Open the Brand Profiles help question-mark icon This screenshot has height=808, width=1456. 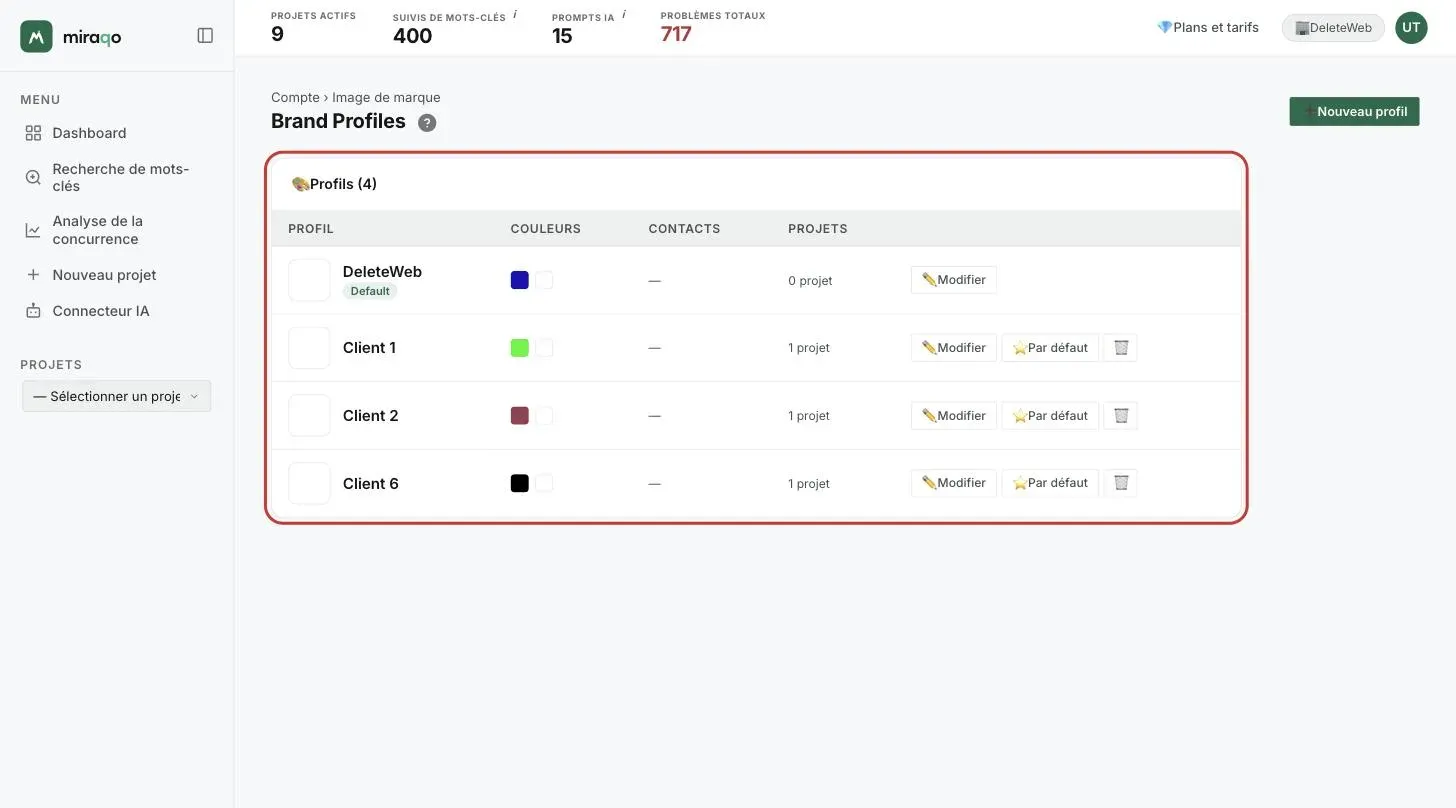[x=427, y=123]
